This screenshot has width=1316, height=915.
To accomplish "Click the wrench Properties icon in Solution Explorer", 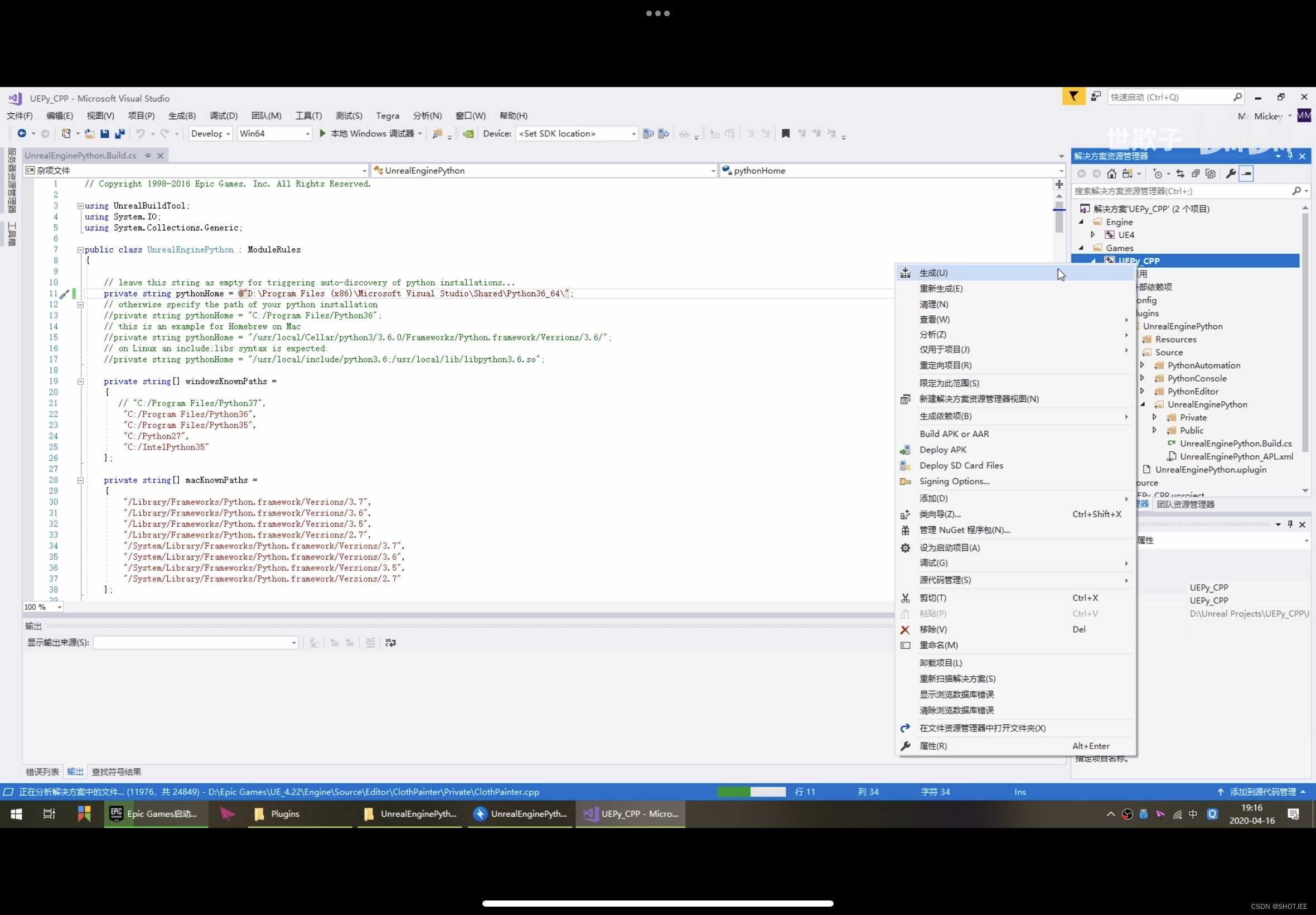I will tap(1231, 174).
